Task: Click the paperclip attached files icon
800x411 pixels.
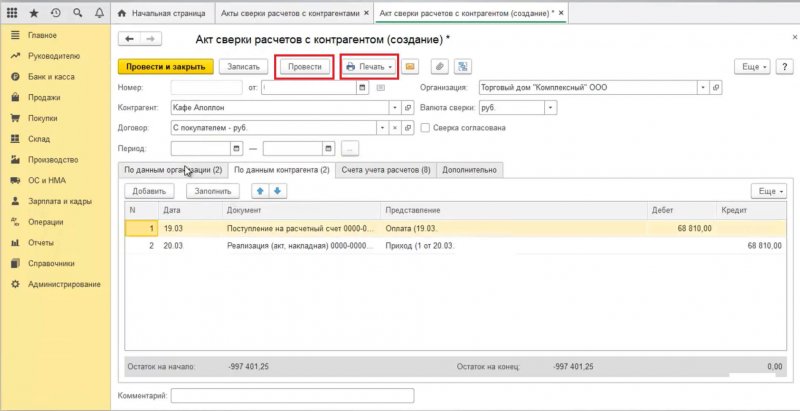Action: point(438,66)
